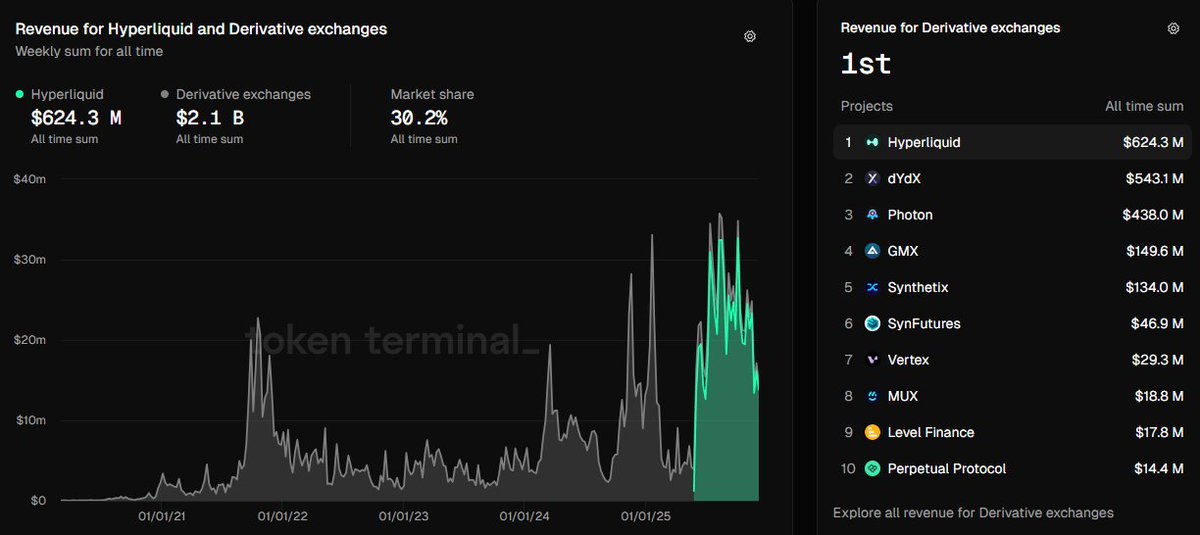Click the Vertex logo icon
Viewport: 1200px width, 535px height.
(872, 360)
